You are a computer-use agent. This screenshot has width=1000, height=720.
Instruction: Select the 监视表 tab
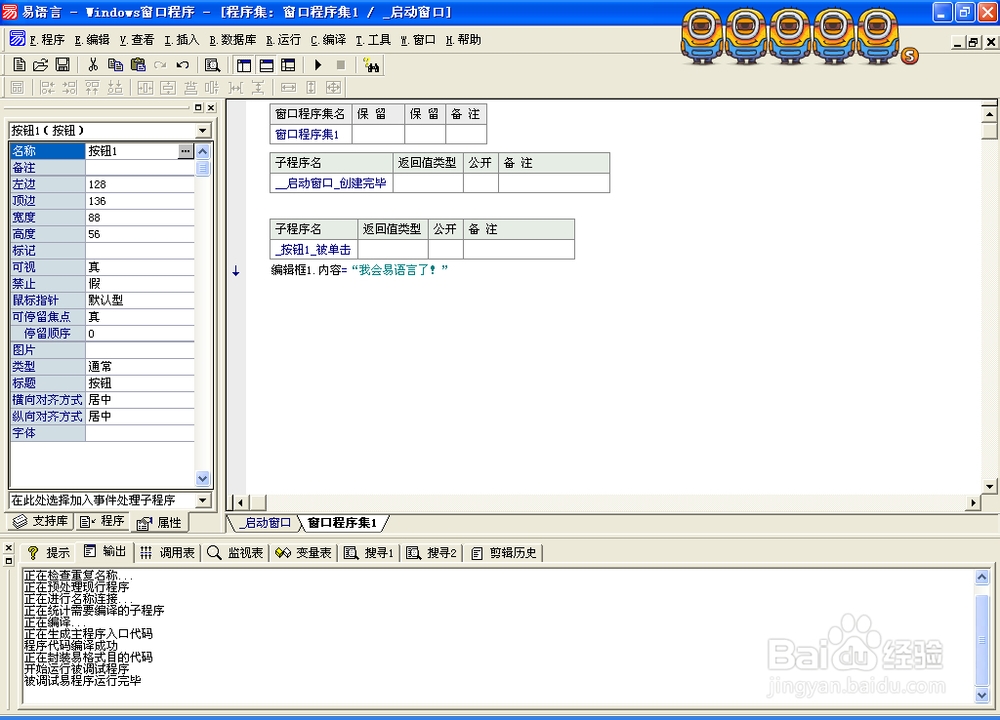point(235,552)
